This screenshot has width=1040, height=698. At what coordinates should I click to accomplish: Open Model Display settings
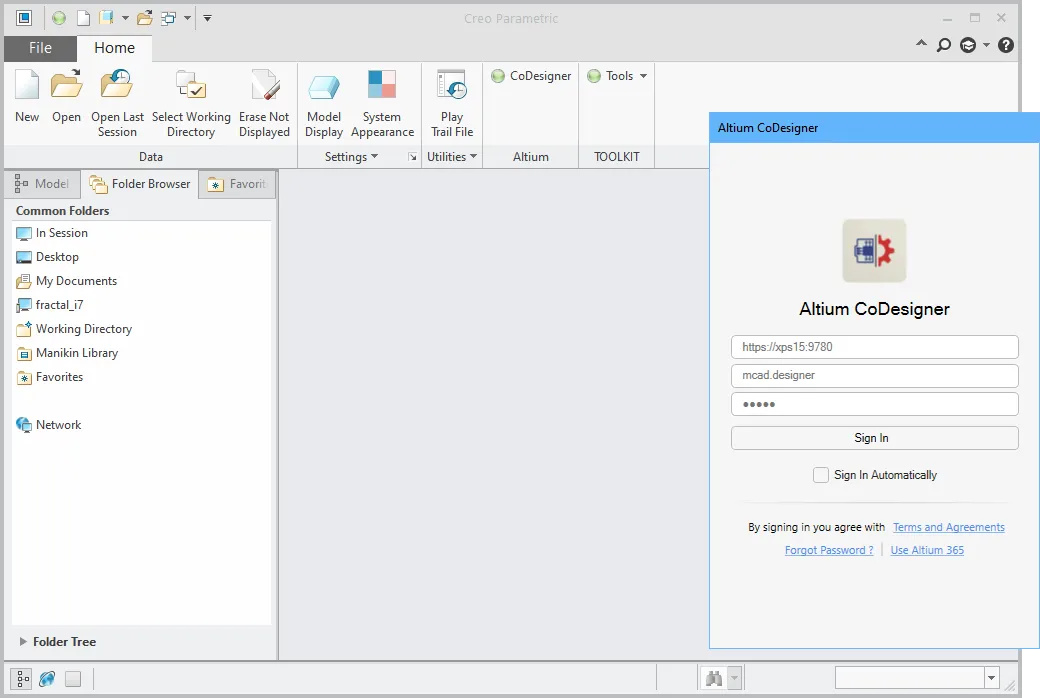pos(324,104)
